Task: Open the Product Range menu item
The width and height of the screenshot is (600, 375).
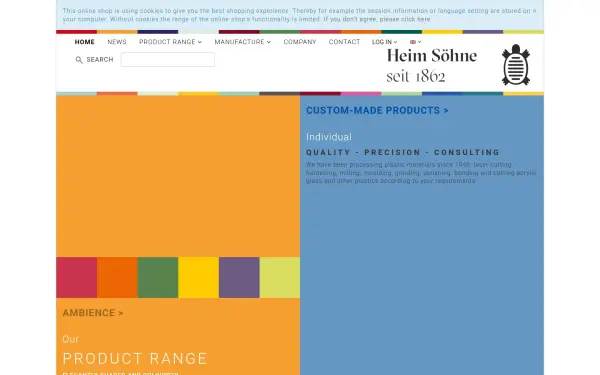Action: click(167, 42)
